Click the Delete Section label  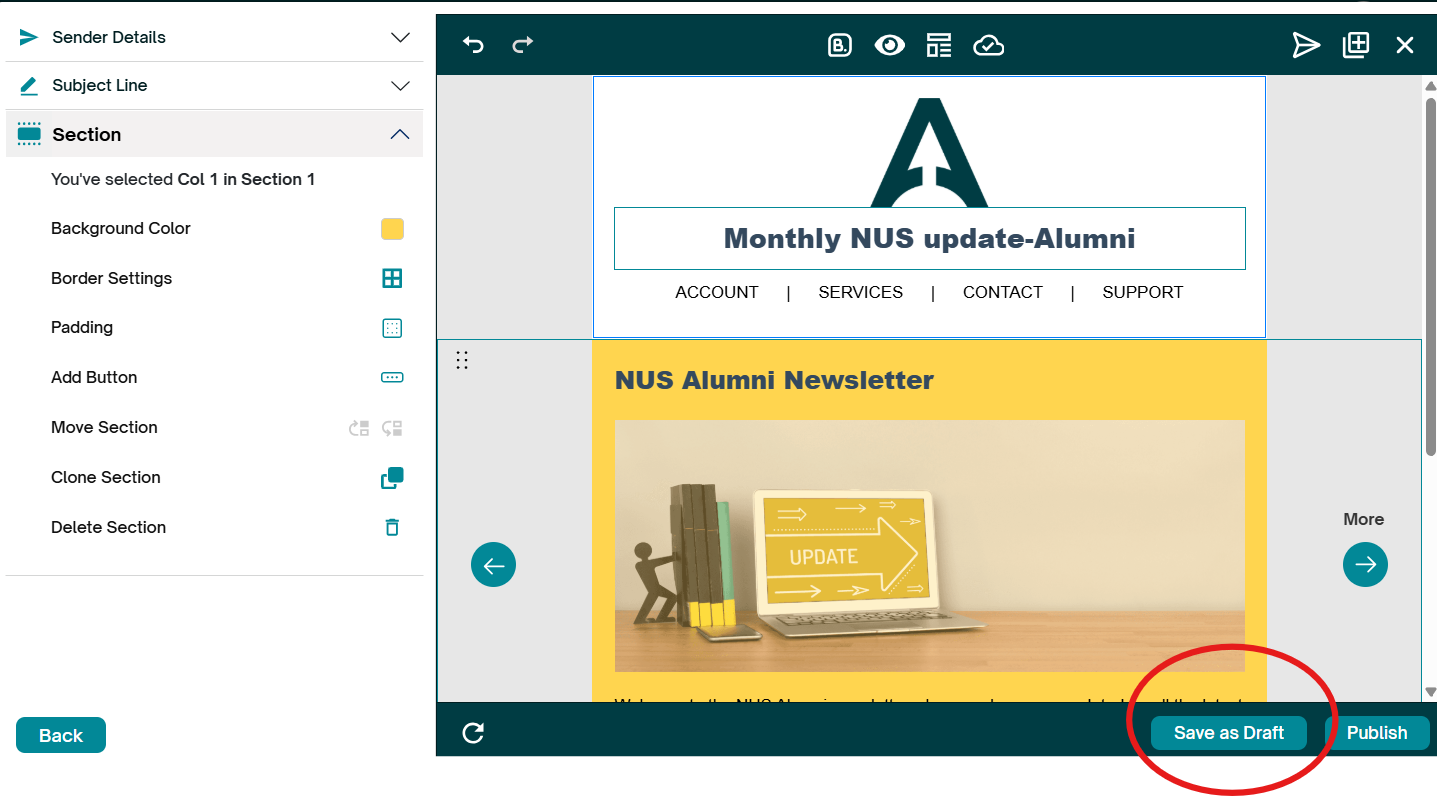109,527
